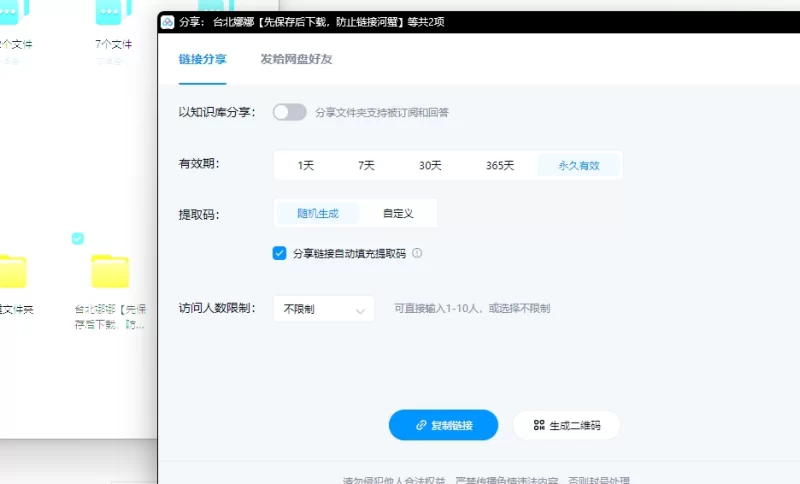Open the 访问人数限制 dropdown
Screen dimensions: 800x484
coord(324,309)
